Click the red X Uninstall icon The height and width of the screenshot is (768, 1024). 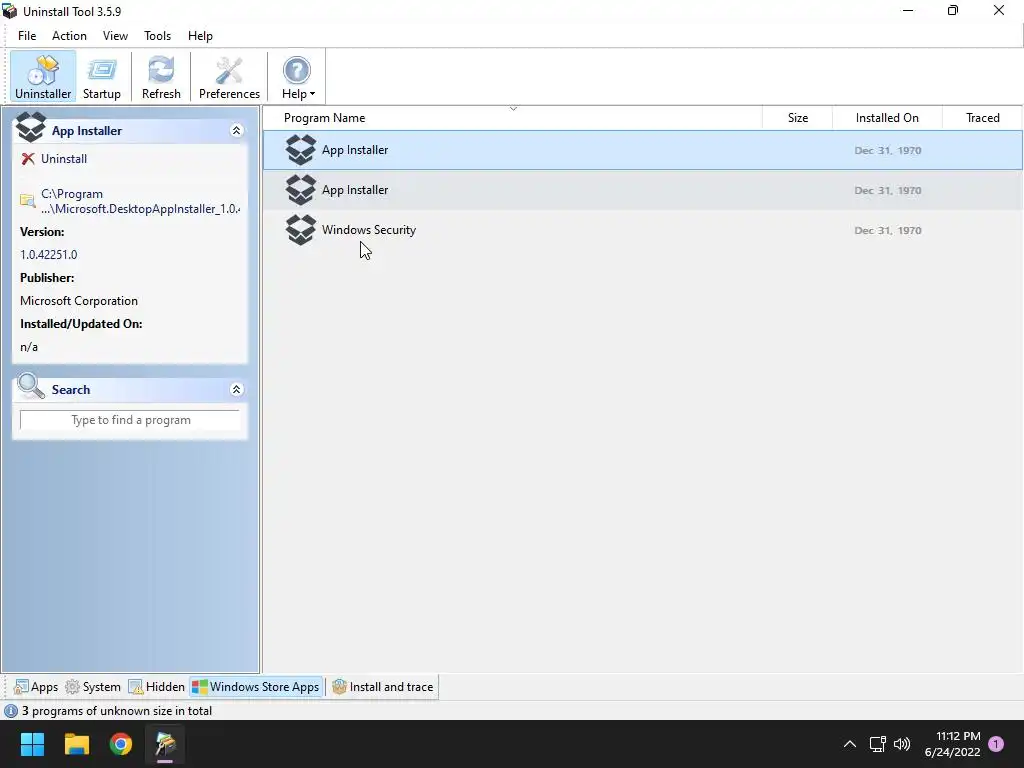point(27,159)
